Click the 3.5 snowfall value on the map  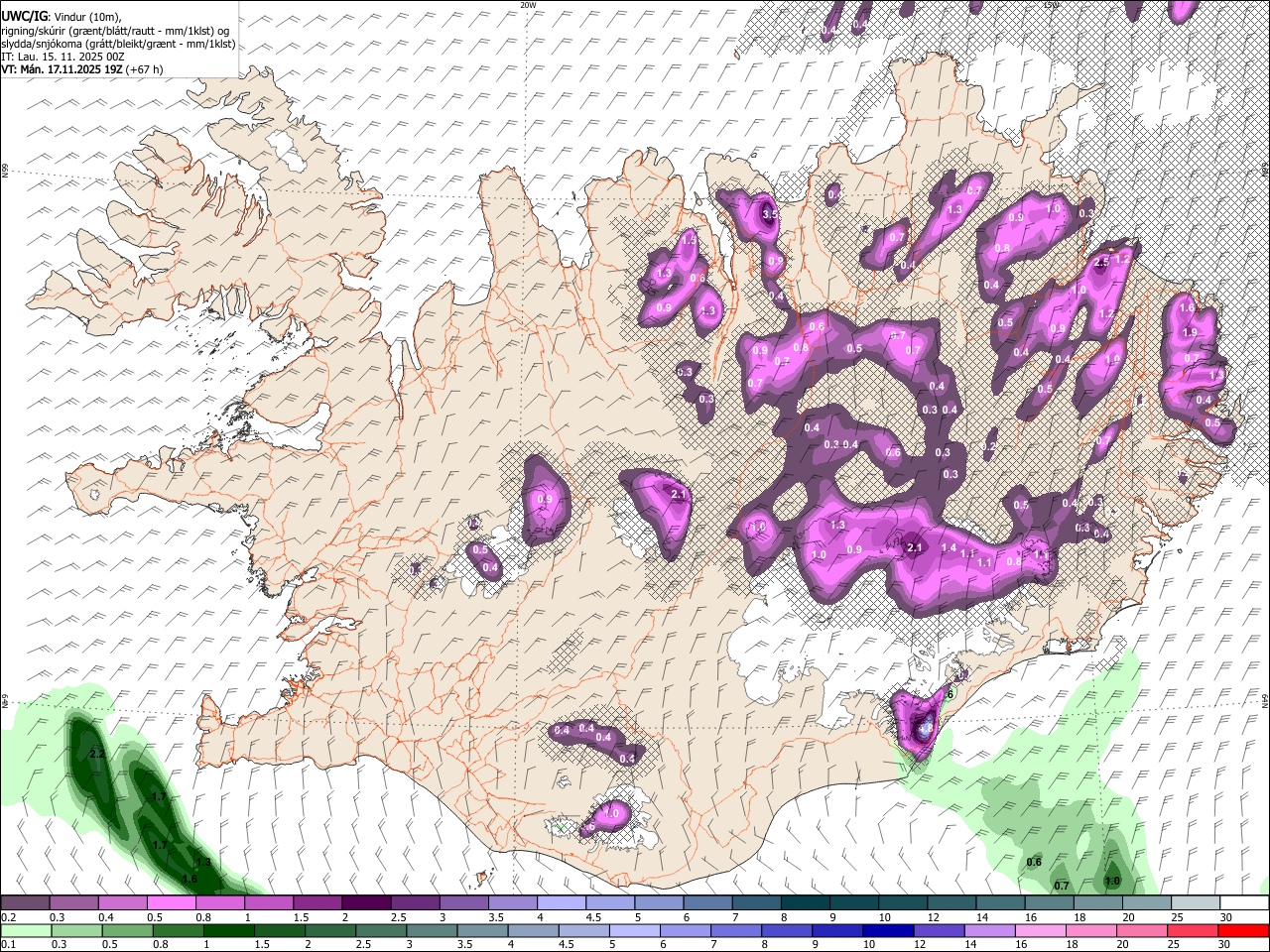(769, 213)
